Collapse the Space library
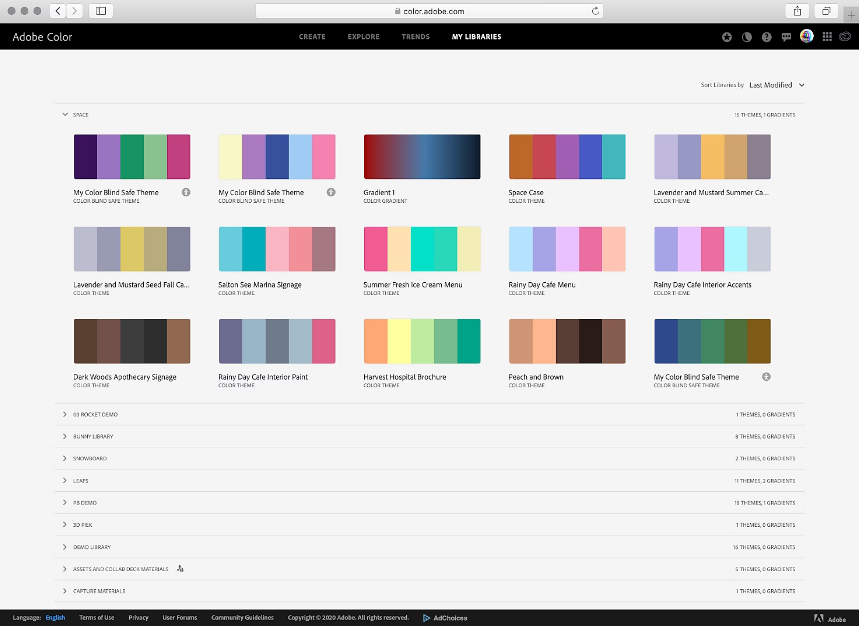This screenshot has height=626, width=859. click(x=65, y=114)
